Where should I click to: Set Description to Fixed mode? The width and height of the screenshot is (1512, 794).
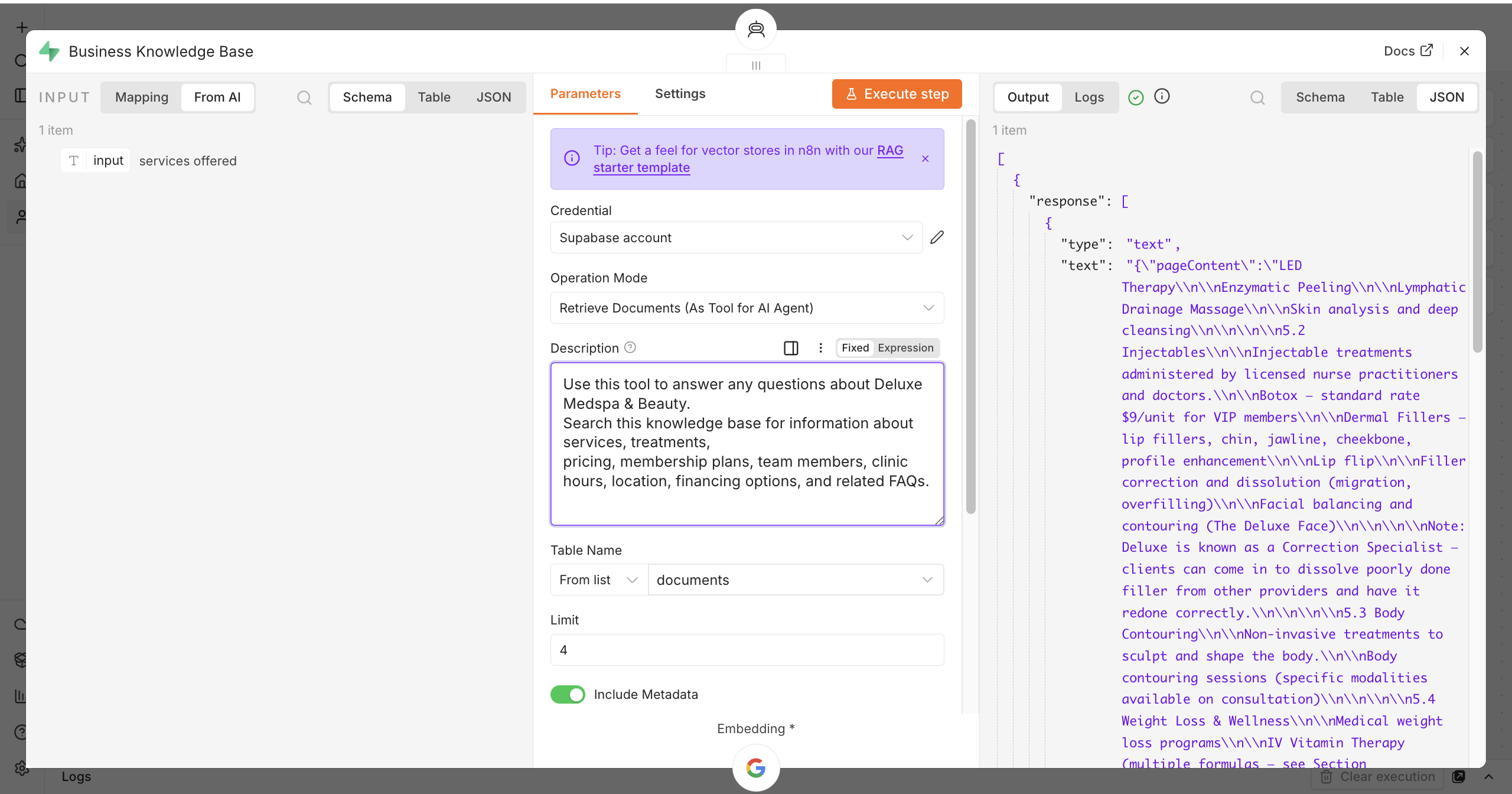coord(855,348)
